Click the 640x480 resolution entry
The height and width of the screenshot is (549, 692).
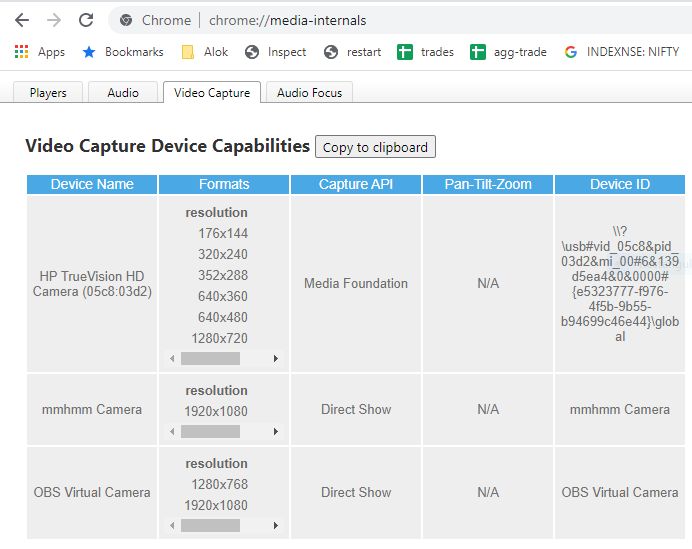(x=223, y=317)
